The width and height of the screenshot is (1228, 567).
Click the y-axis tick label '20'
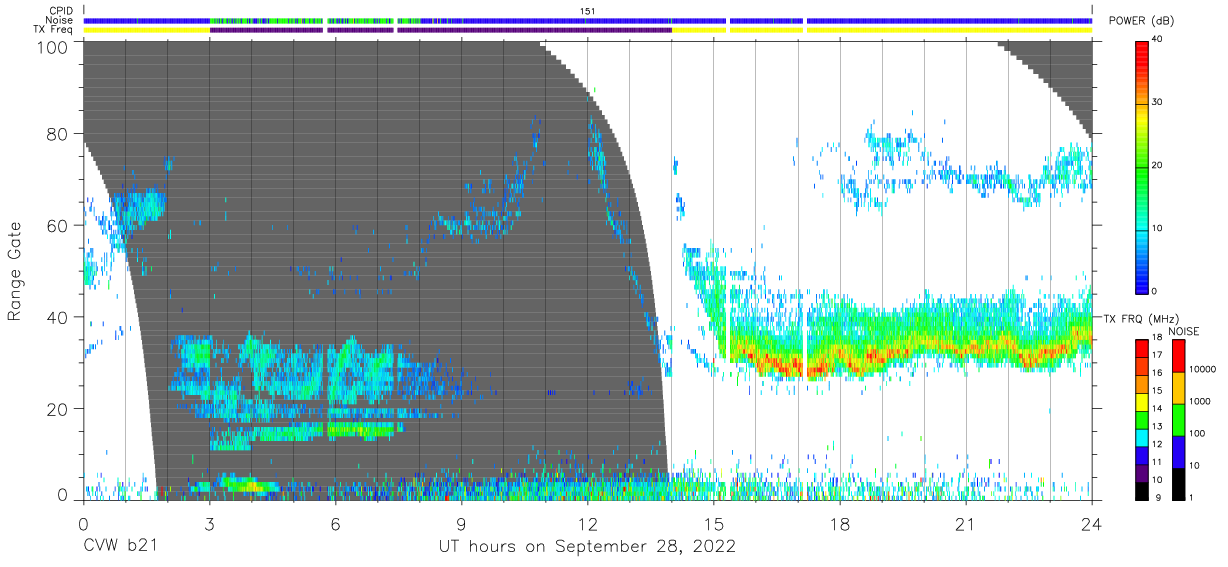point(58,409)
